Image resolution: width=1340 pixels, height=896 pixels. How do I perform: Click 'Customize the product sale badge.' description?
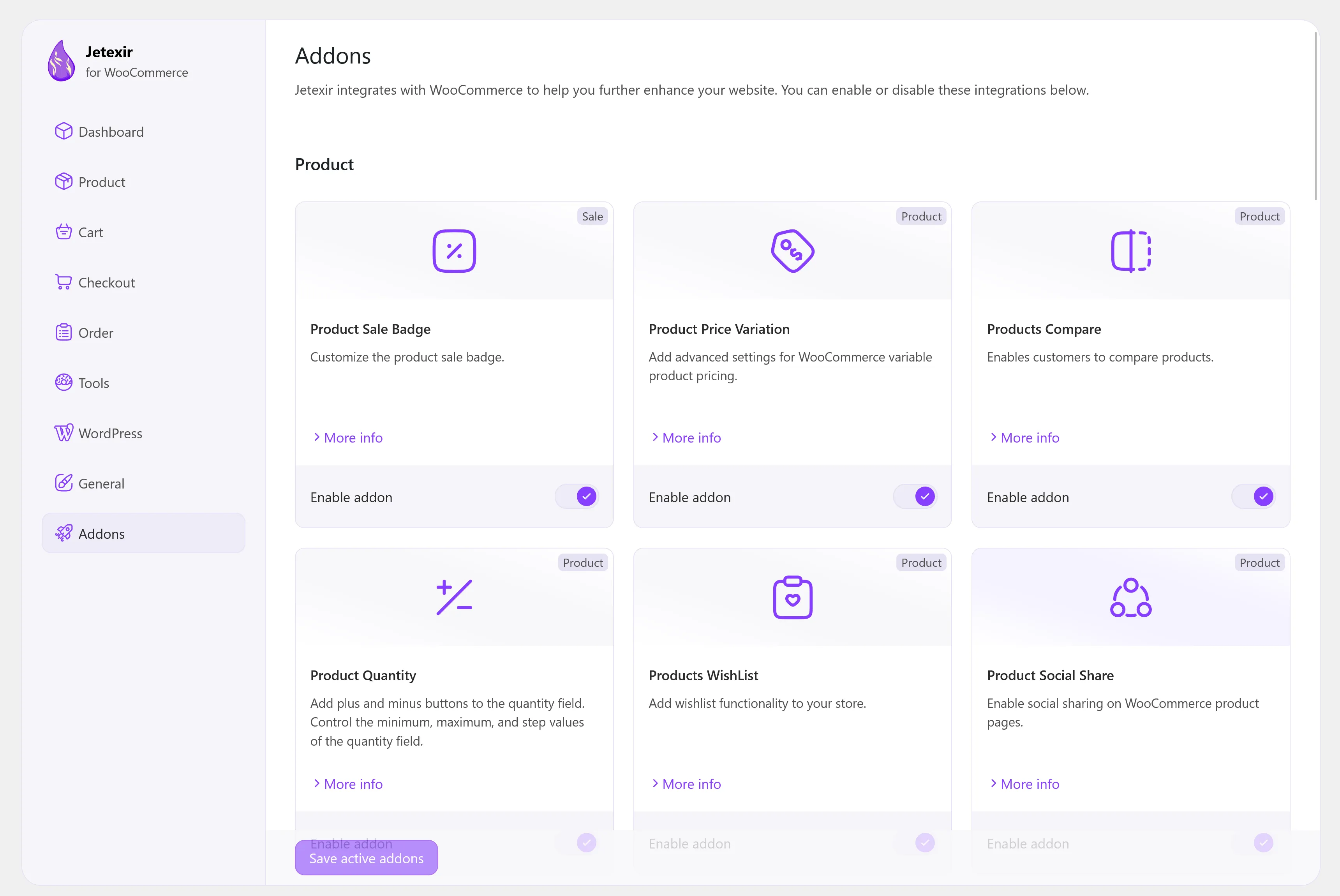[407, 357]
